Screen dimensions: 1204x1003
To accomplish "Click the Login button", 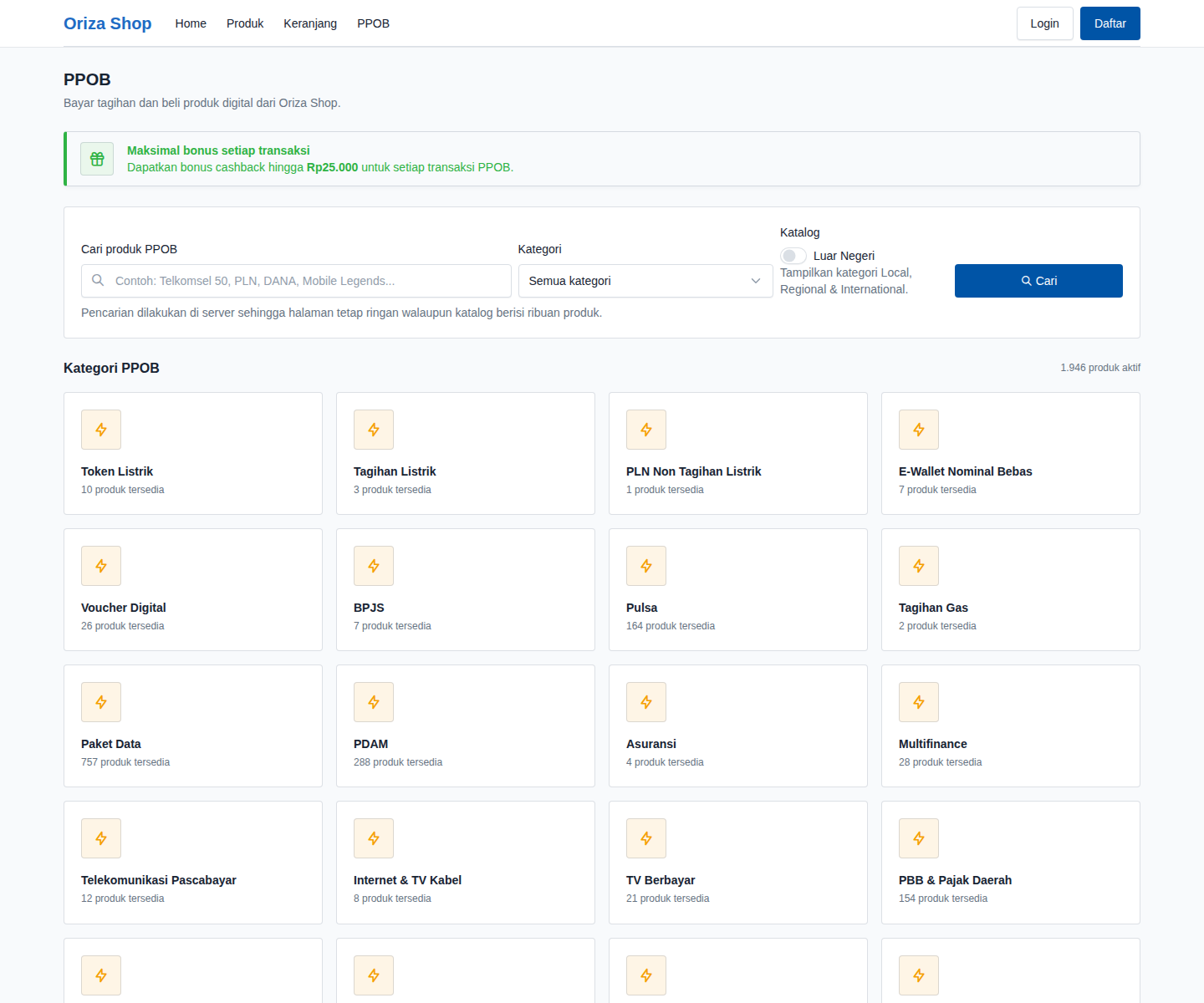I will 1044,23.
